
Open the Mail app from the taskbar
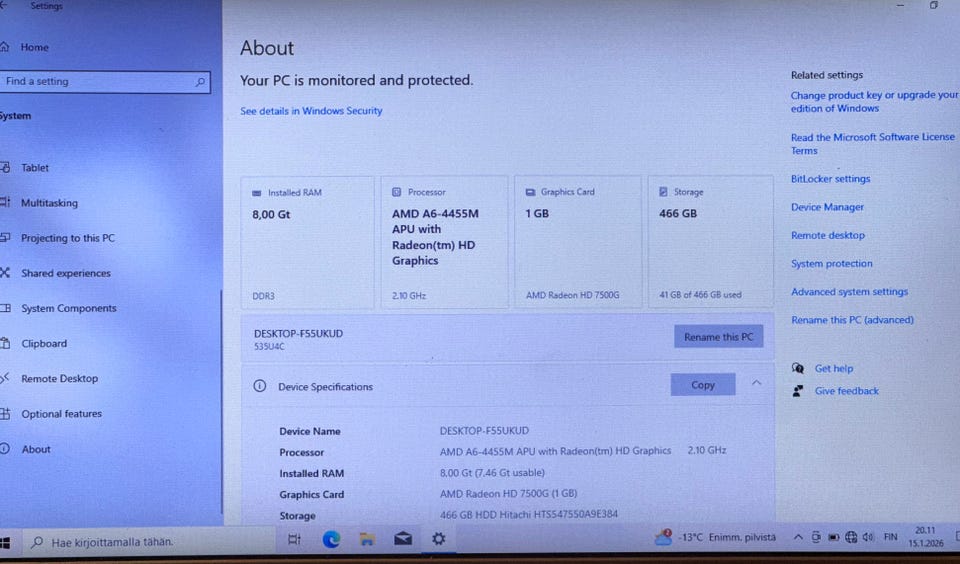pyautogui.click(x=403, y=539)
